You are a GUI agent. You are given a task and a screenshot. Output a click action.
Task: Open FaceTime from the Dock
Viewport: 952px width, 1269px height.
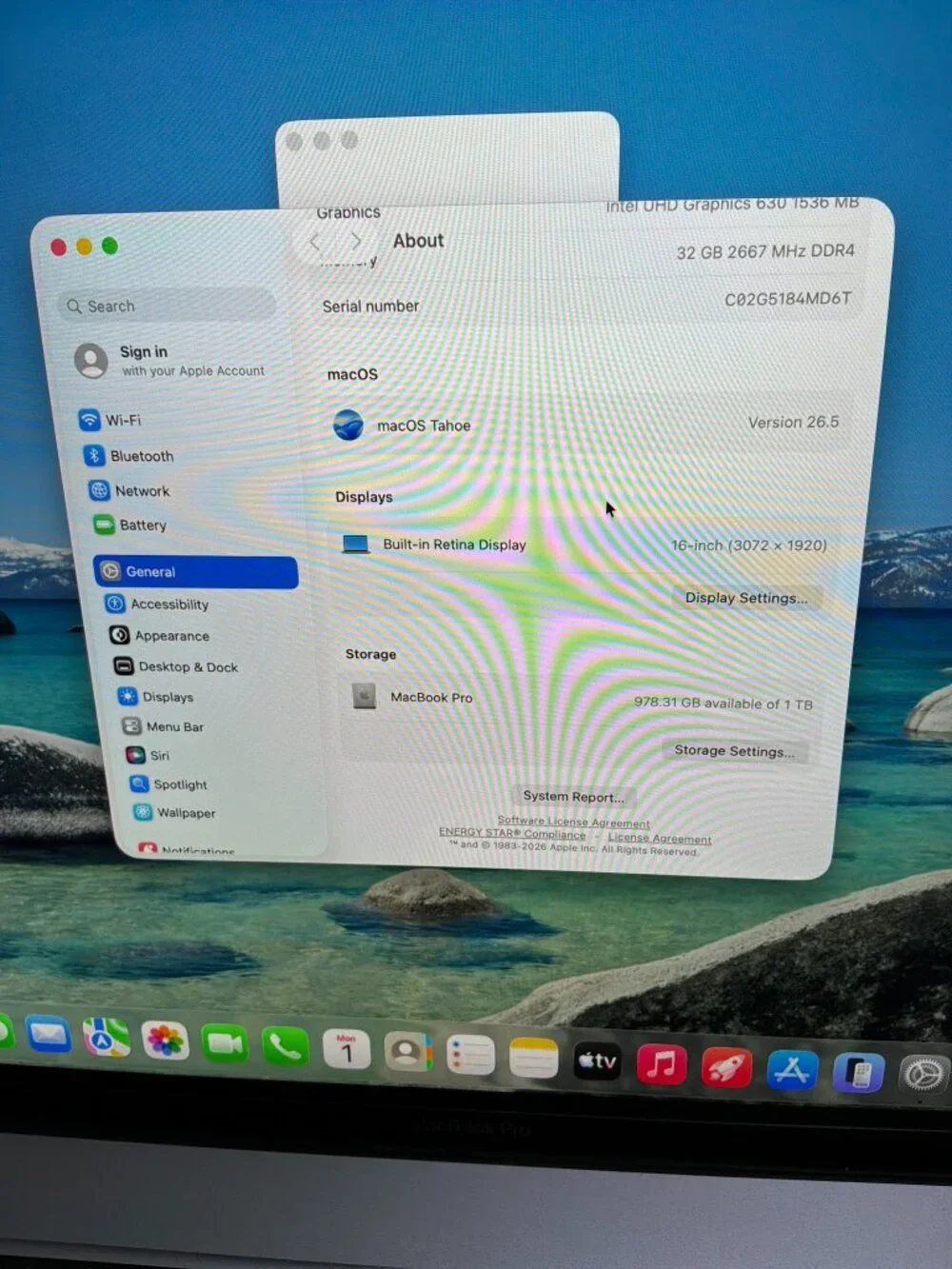[225, 1044]
